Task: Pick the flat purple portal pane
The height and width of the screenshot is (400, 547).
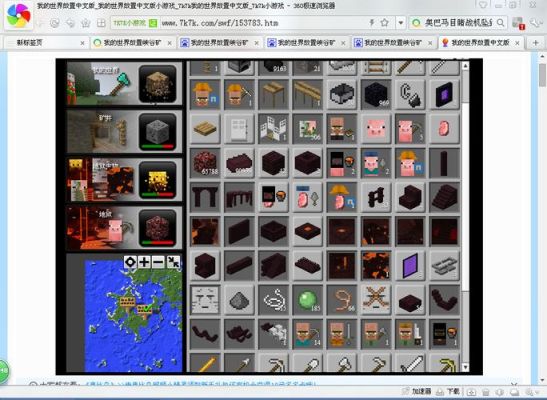Action: pyautogui.click(x=410, y=266)
